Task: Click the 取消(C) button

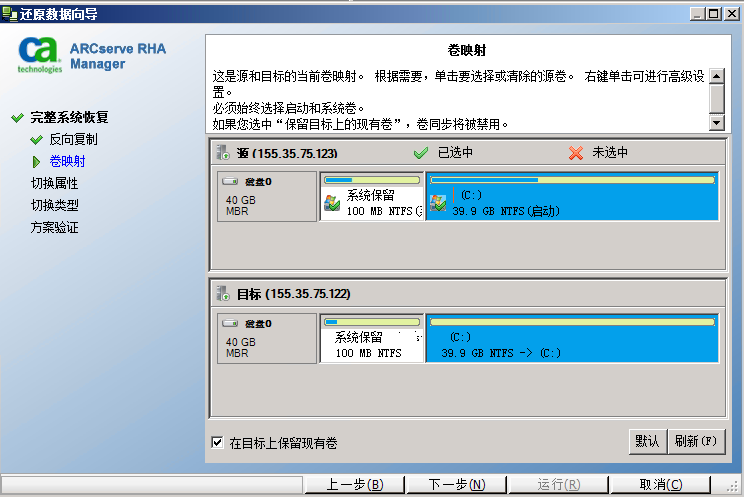Action: 660,485
